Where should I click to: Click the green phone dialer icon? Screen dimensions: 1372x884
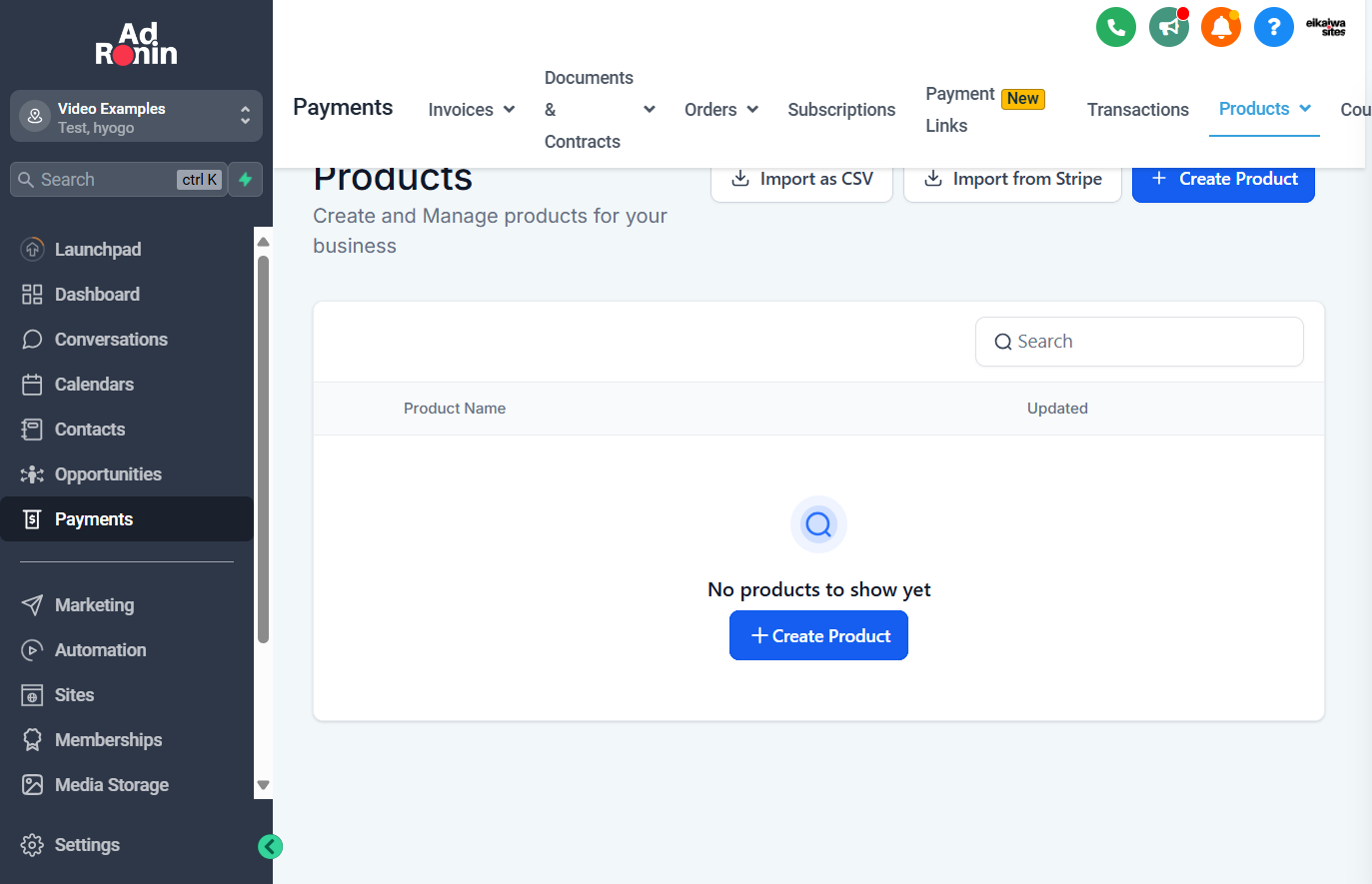1116,27
